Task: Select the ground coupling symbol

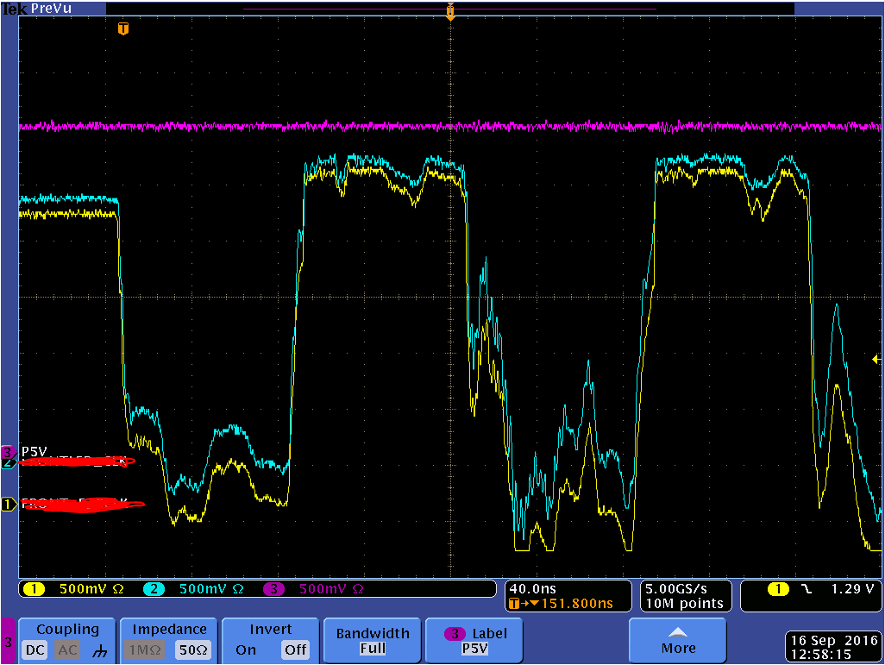Action: pos(100,650)
